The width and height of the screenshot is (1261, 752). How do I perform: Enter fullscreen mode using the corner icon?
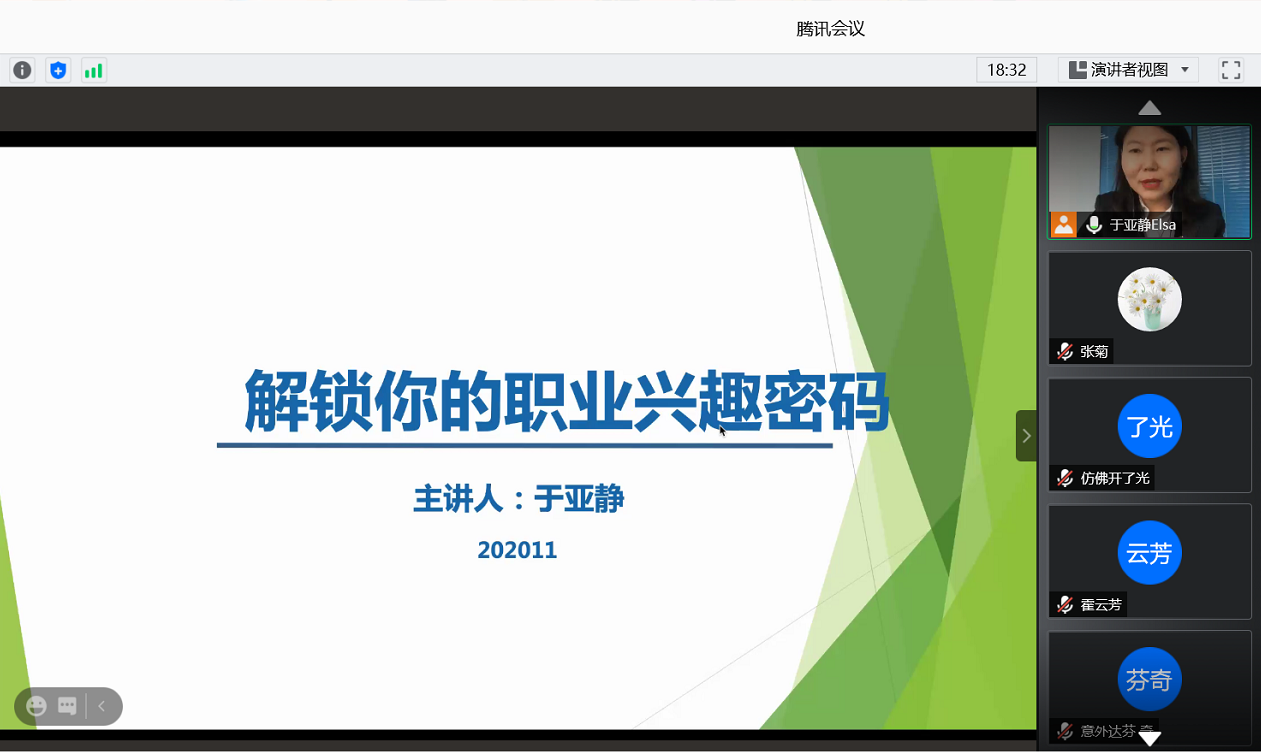coord(1231,70)
